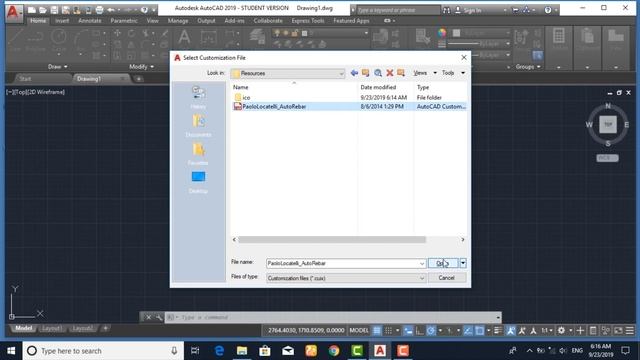The height and width of the screenshot is (360, 640).
Task: Toggle Lineweight display on the status bar
Action: point(498,330)
